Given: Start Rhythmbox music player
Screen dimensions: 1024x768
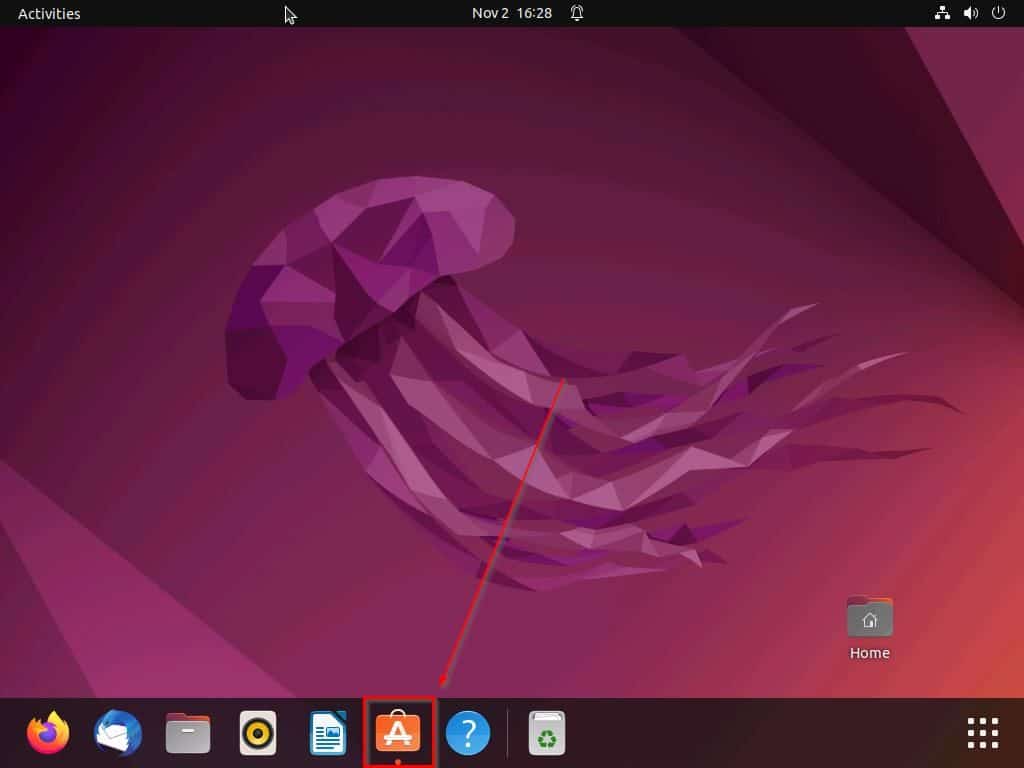Looking at the screenshot, I should tap(258, 733).
